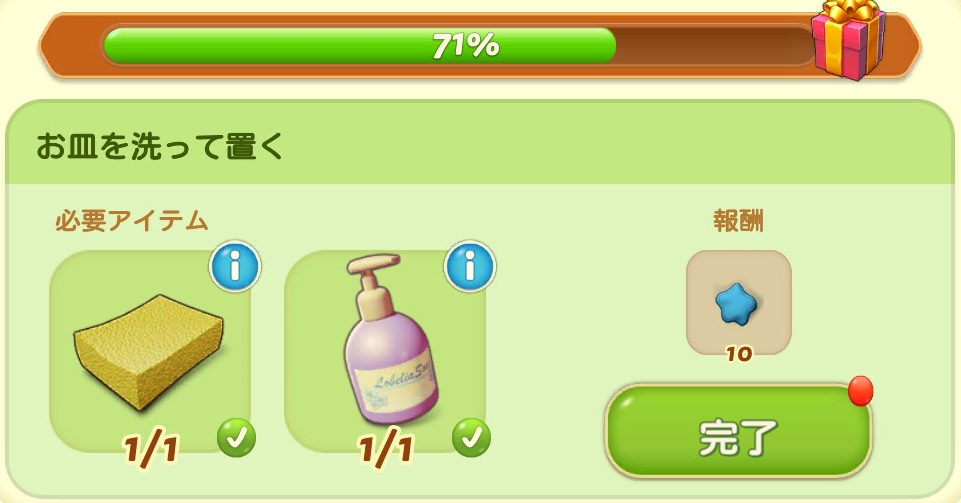This screenshot has height=503, width=961.
Task: Tap the reward amount 10 under the star
Action: (x=739, y=354)
